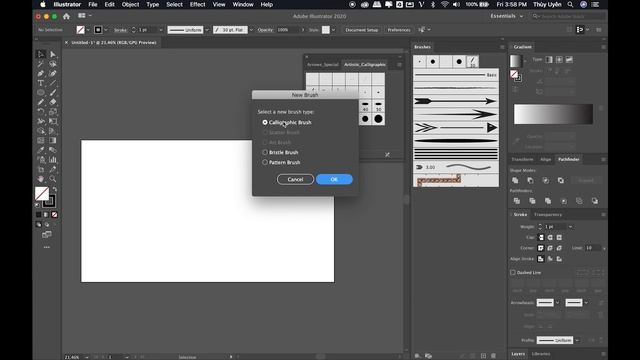Select the Line Segment tool
640x360 pixels.
point(53,83)
